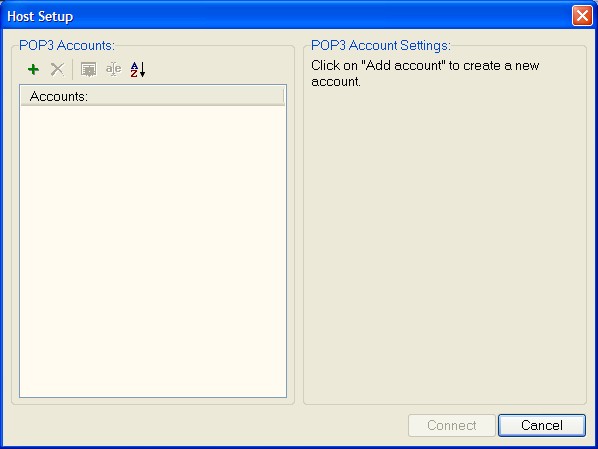This screenshot has width=598, height=449.
Task: Click the toolbar separator beside the delete icon
Action: click(x=72, y=69)
